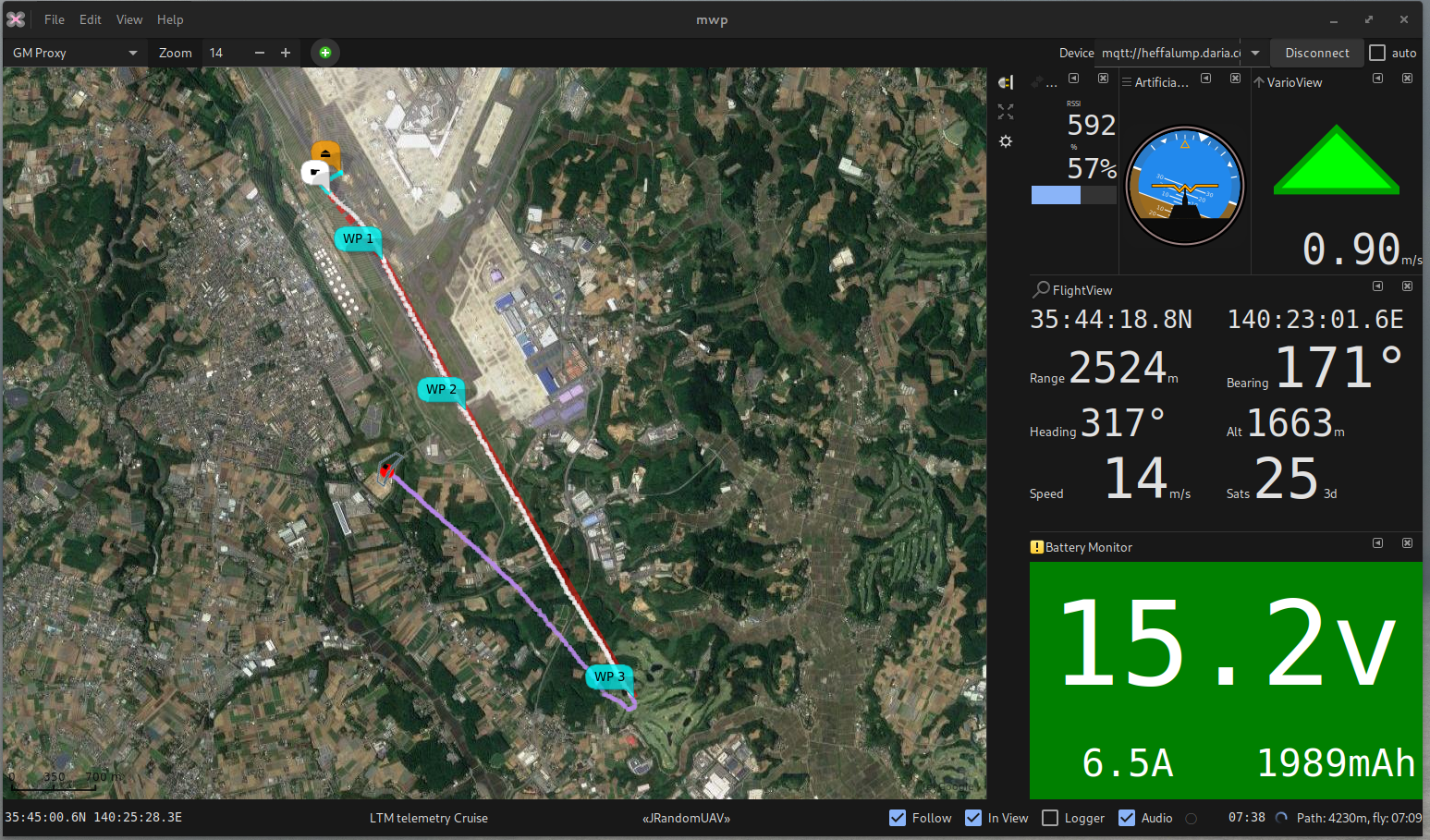The height and width of the screenshot is (840, 1430).
Task: Close the Radio status panel
Action: (1103, 79)
